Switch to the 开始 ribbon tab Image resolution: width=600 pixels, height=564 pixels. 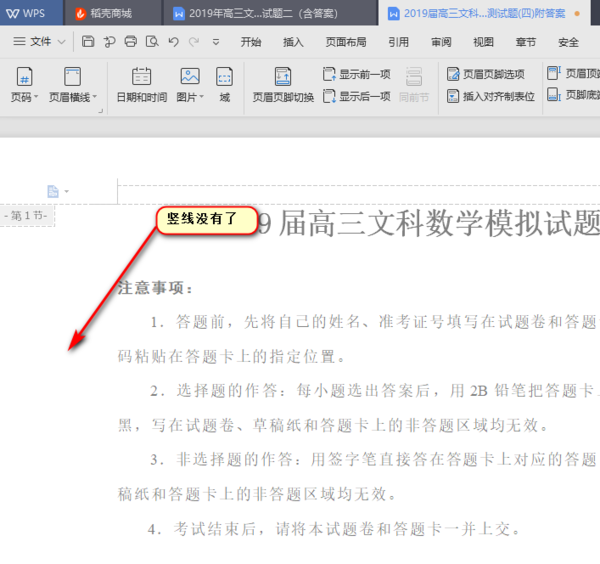pyautogui.click(x=251, y=42)
